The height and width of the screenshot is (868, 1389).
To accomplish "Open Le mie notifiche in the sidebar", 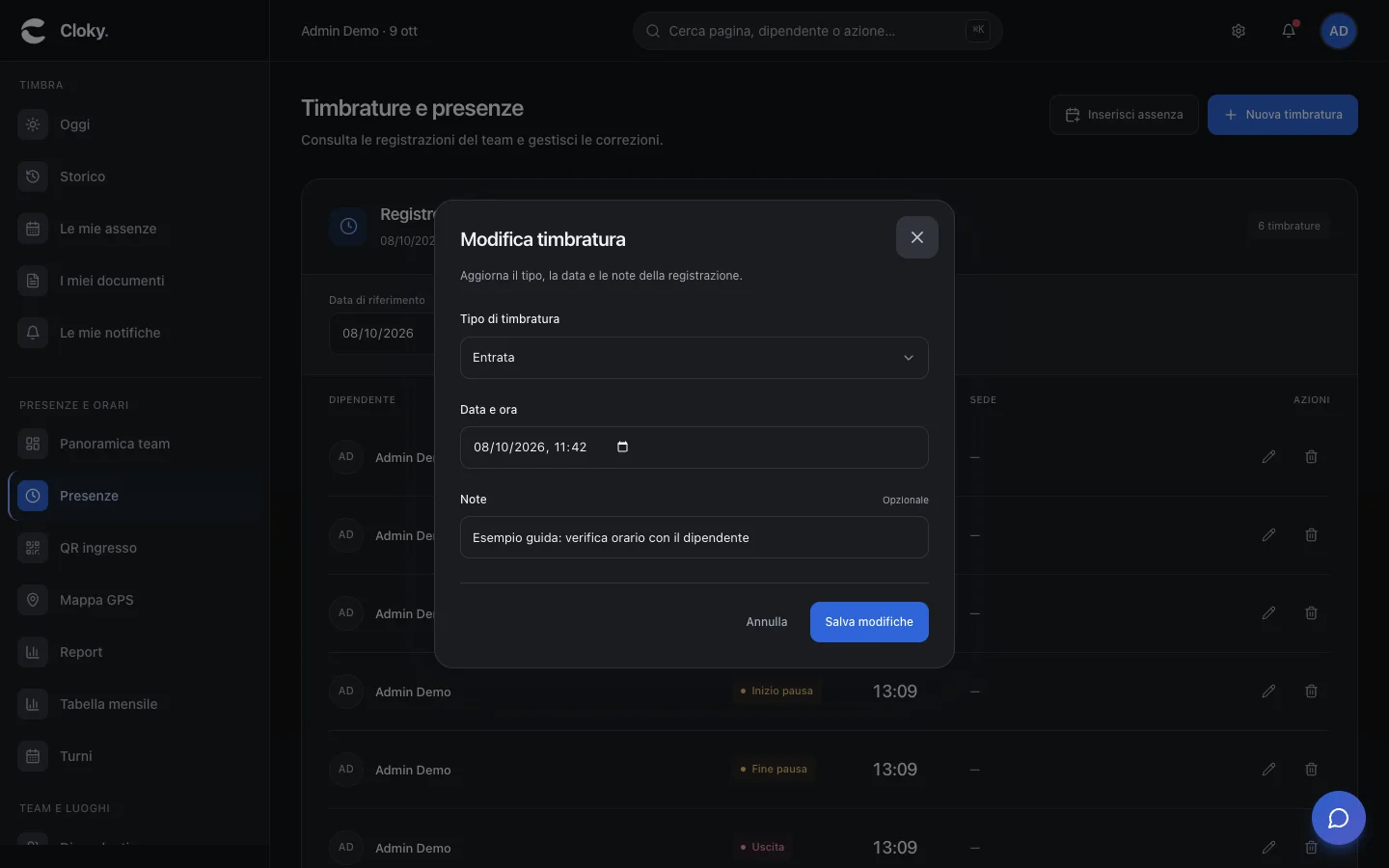I will pos(135,333).
